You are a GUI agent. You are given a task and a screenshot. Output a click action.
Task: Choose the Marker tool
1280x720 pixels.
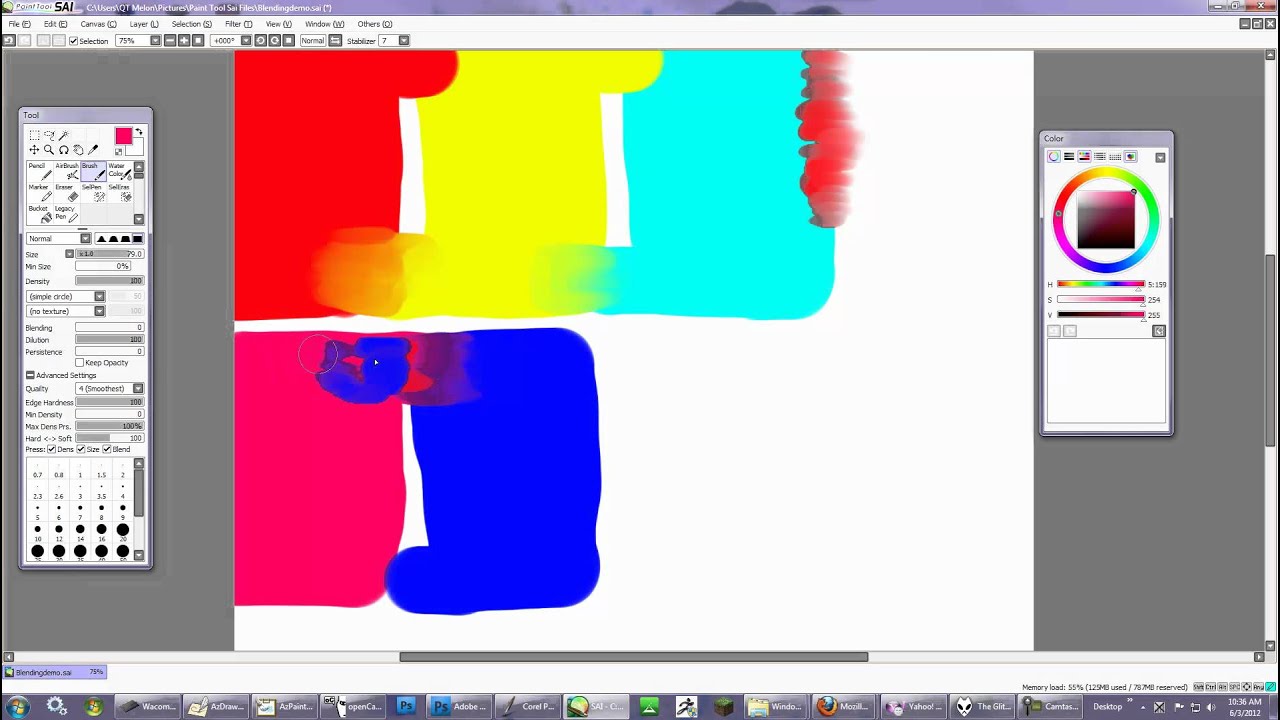point(39,192)
